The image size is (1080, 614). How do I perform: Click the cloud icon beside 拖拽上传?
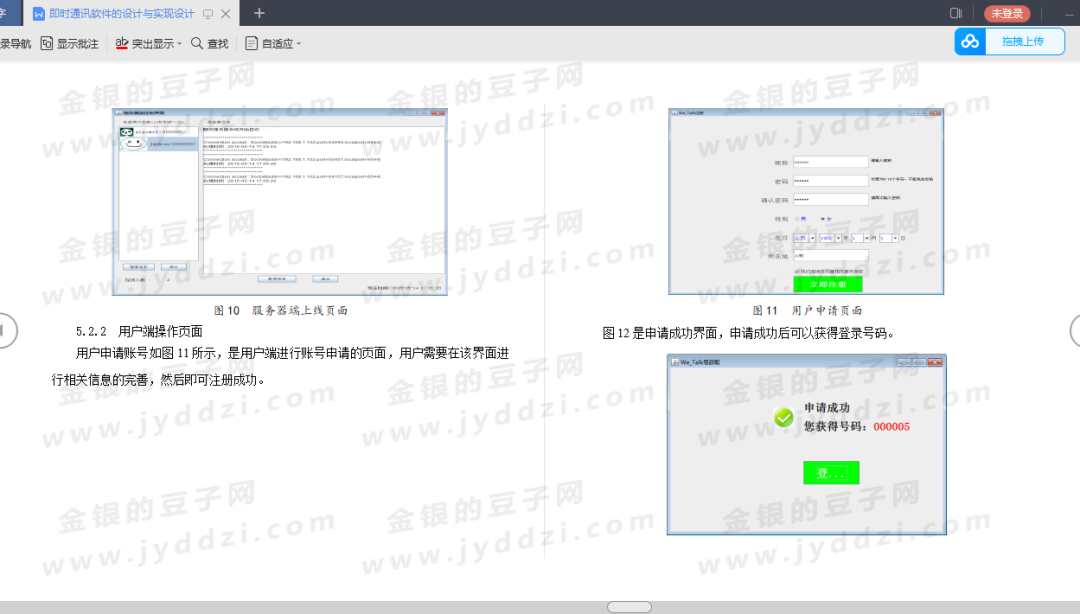click(970, 42)
